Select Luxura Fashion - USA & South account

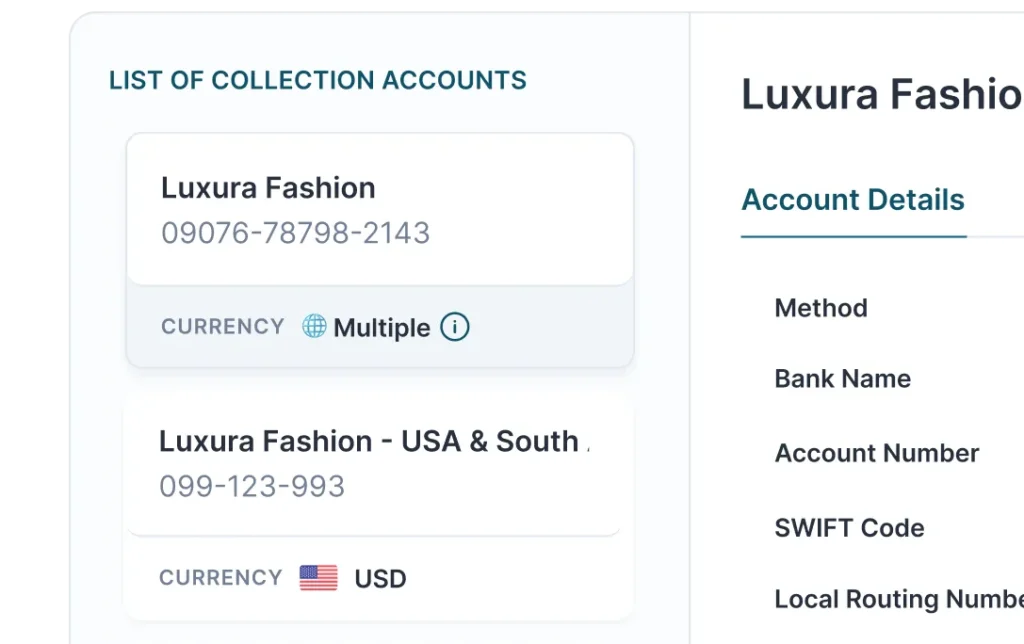(x=370, y=441)
